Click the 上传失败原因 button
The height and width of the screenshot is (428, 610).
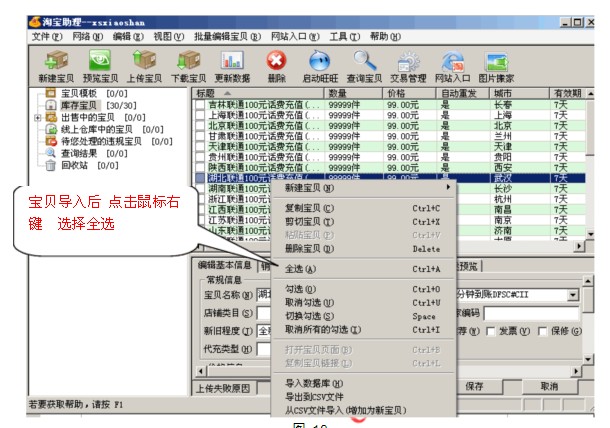(x=223, y=388)
